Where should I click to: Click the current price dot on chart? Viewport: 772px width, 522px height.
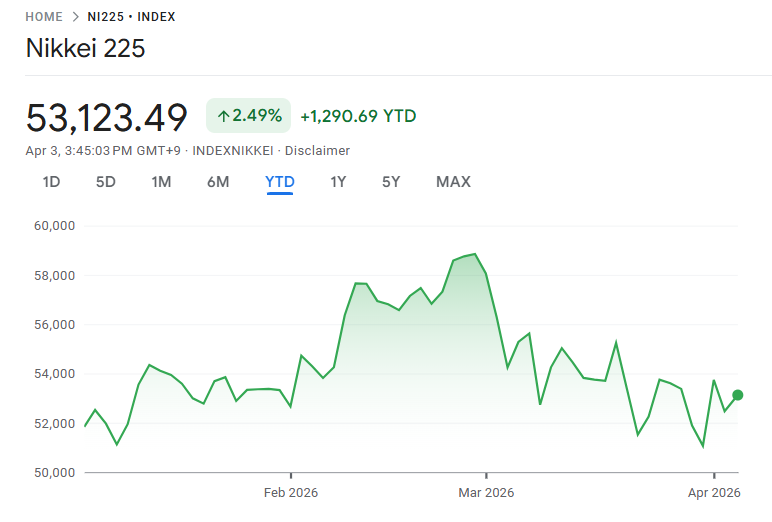coord(738,395)
